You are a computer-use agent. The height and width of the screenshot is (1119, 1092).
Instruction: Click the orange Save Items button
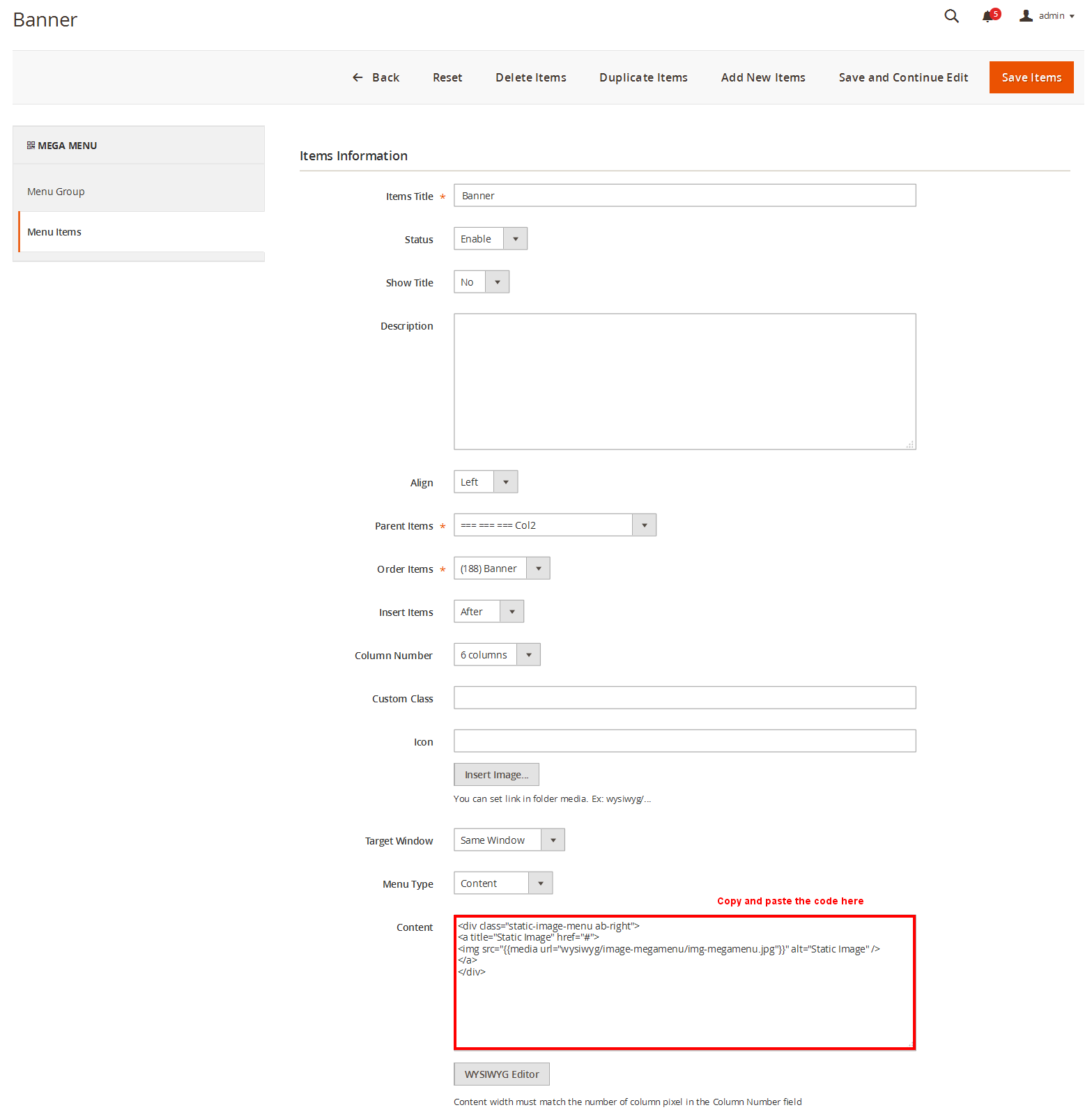pos(1031,77)
